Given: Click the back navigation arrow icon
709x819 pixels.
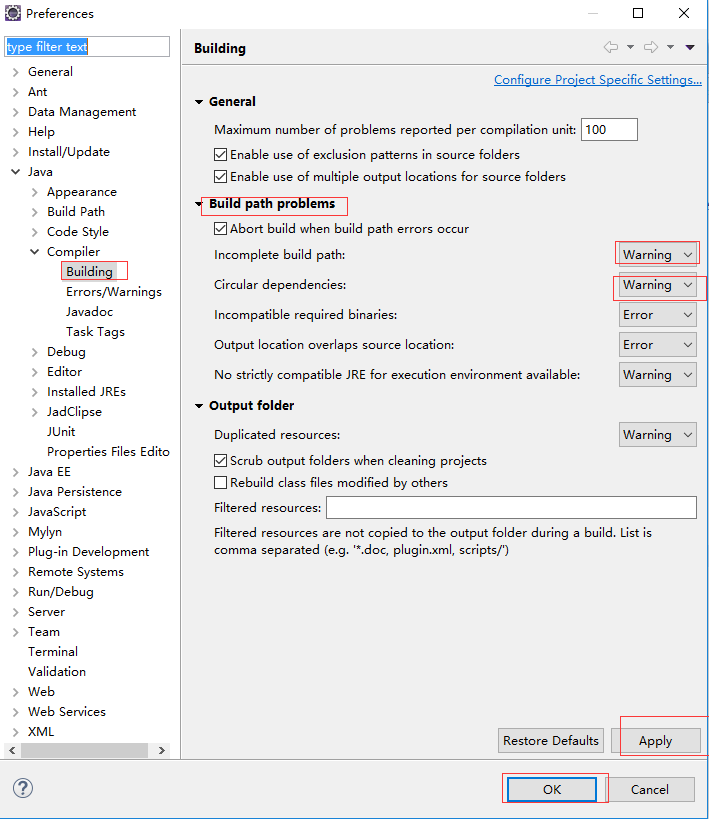Looking at the screenshot, I should [x=610, y=48].
